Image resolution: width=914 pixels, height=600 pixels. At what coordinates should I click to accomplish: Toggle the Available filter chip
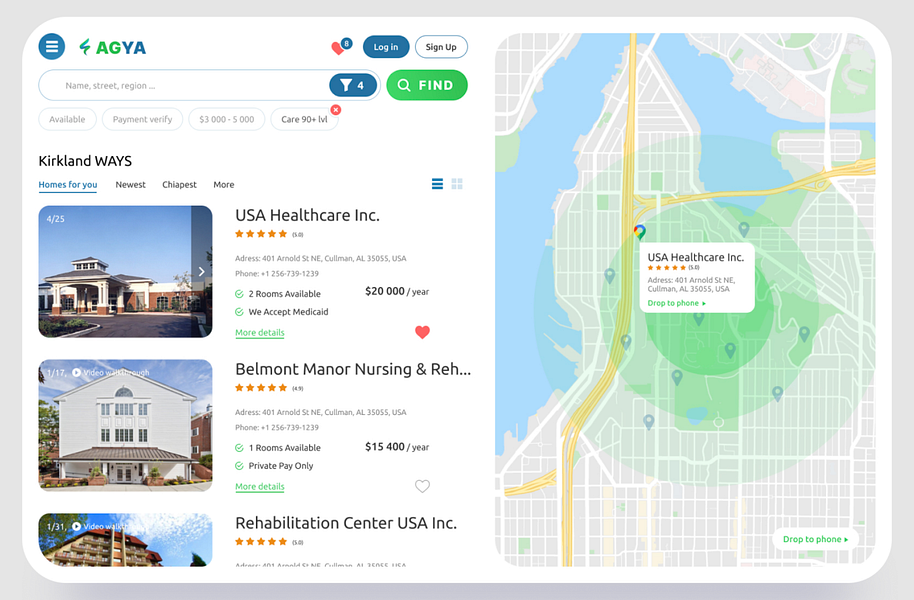(x=67, y=119)
